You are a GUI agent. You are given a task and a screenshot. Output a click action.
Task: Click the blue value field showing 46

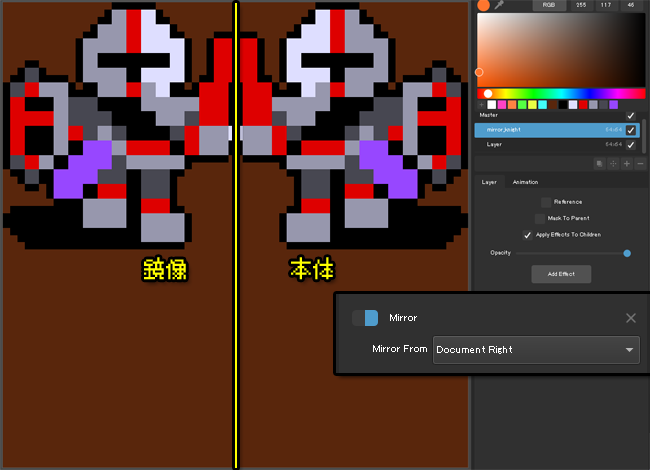(631, 5)
